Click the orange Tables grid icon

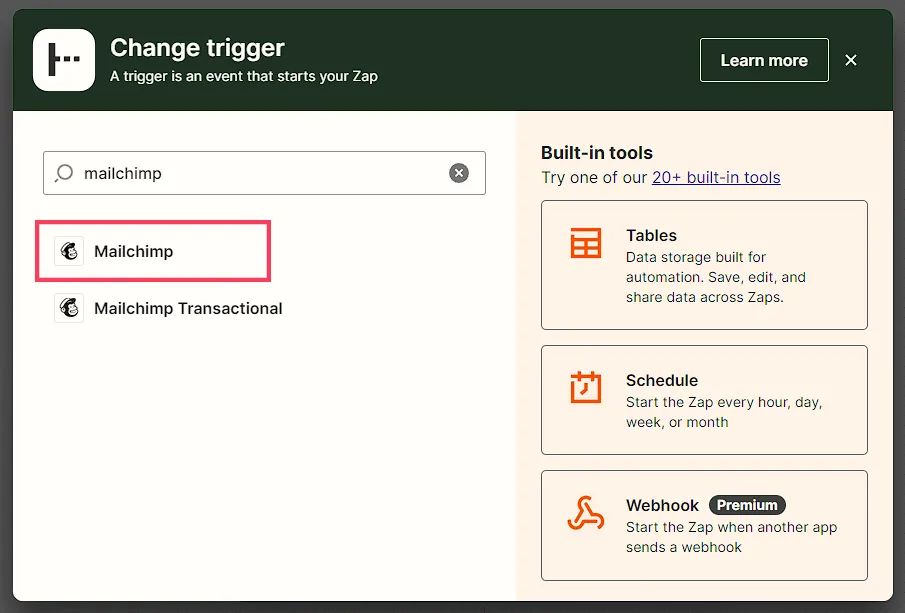coord(586,243)
